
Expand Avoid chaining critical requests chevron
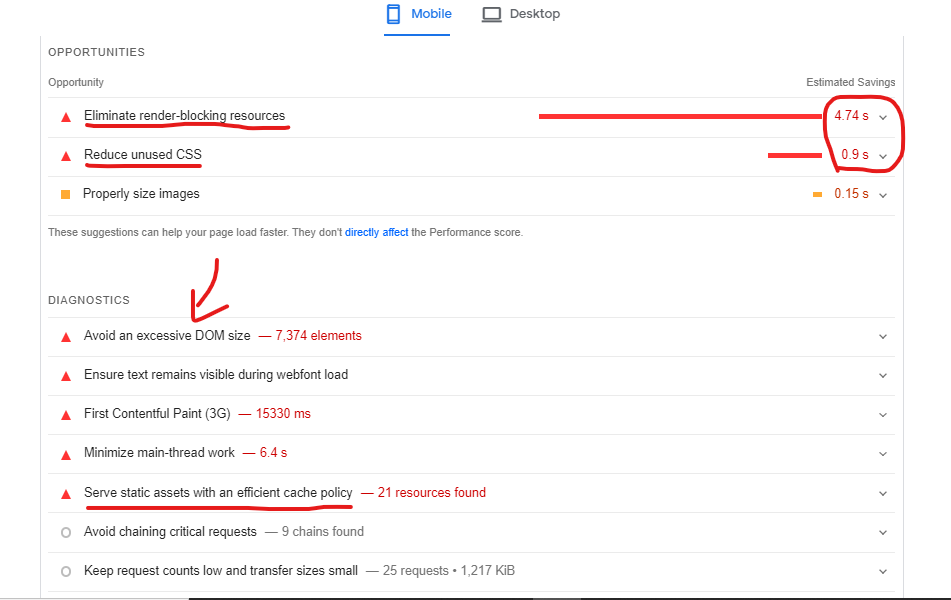883,533
